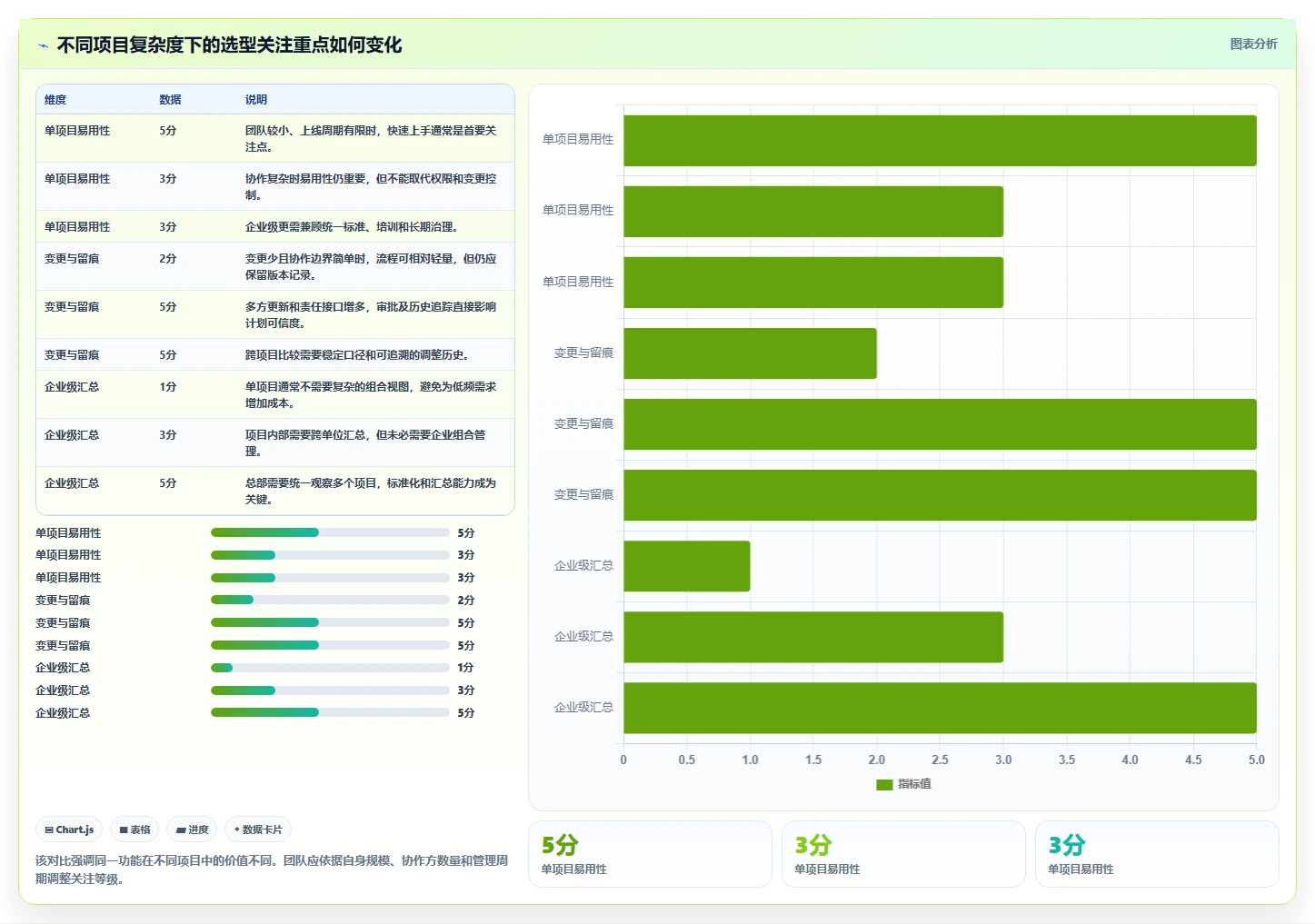Click the 进度 tag chip
Image resolution: width=1315 pixels, height=924 pixels.
pyautogui.click(x=192, y=830)
